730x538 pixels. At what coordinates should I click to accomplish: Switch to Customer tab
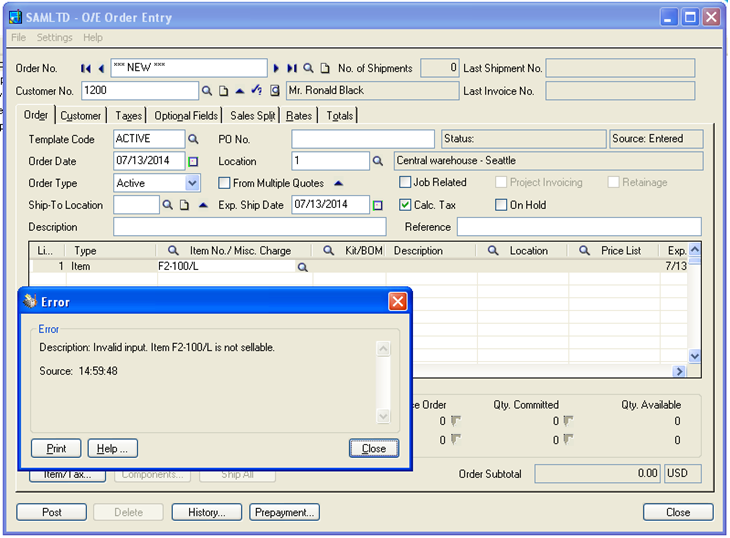pyautogui.click(x=81, y=115)
